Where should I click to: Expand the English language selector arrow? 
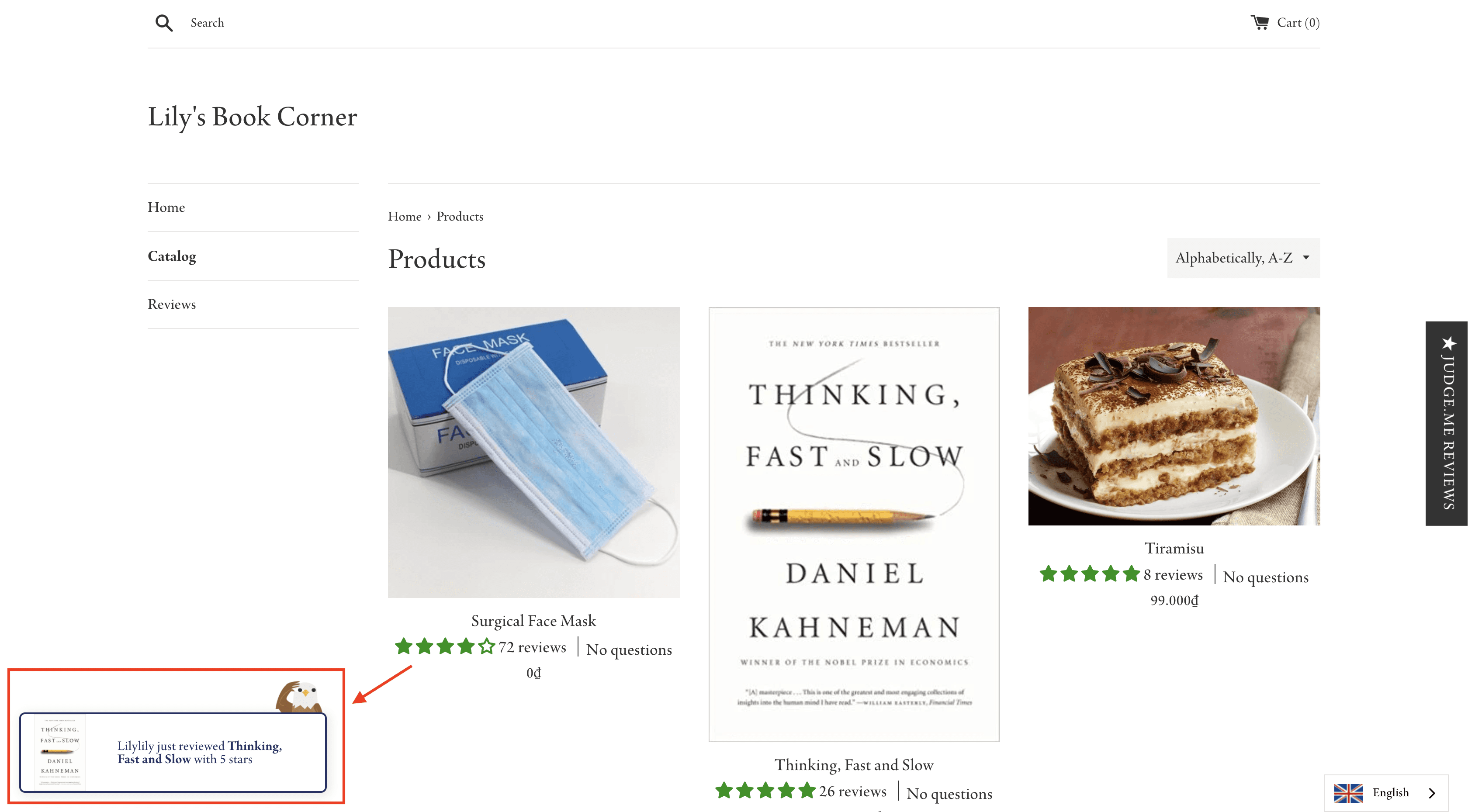pyautogui.click(x=1432, y=793)
